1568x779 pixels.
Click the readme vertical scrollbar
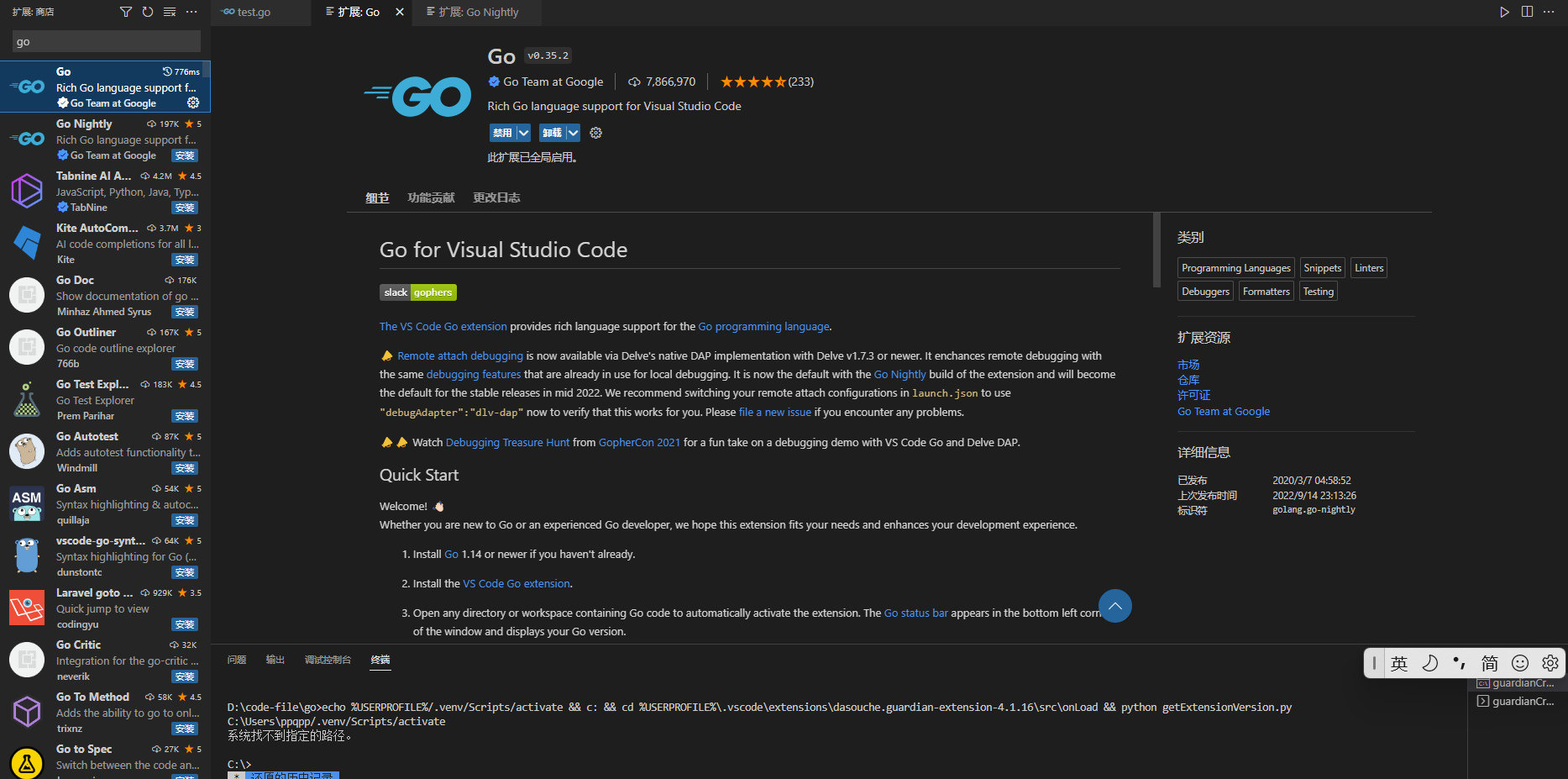tap(1156, 250)
